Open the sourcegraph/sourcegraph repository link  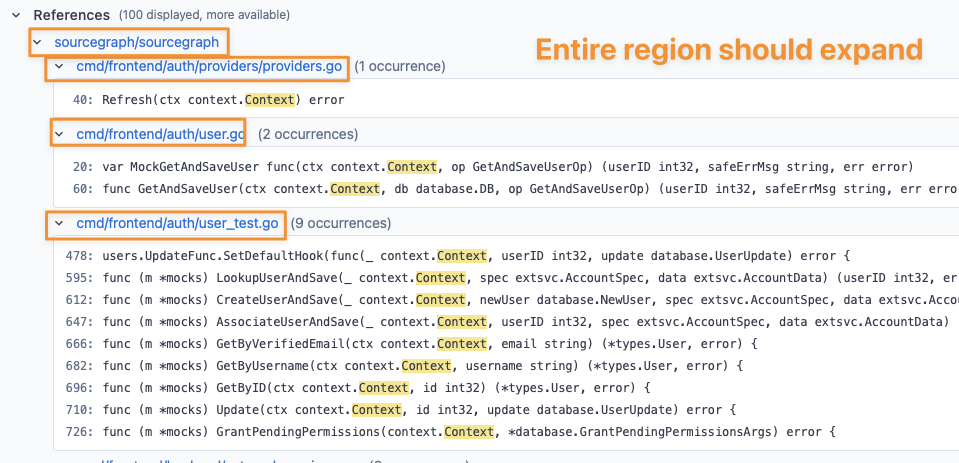coord(136,43)
